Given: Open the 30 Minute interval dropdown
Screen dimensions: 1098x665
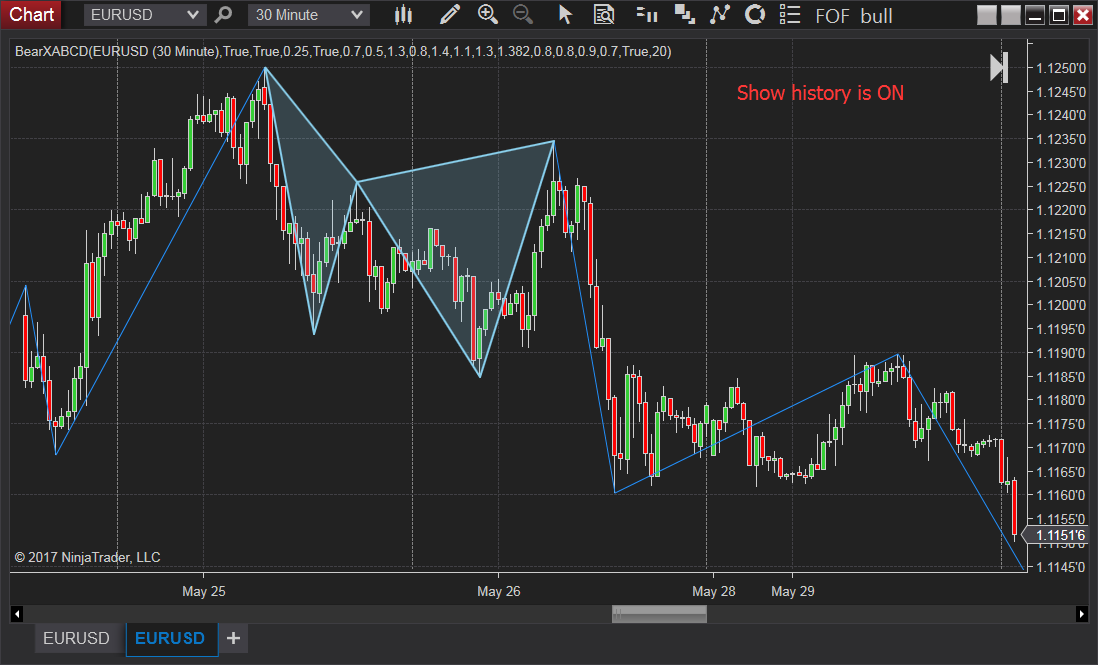Looking at the screenshot, I should point(307,15).
